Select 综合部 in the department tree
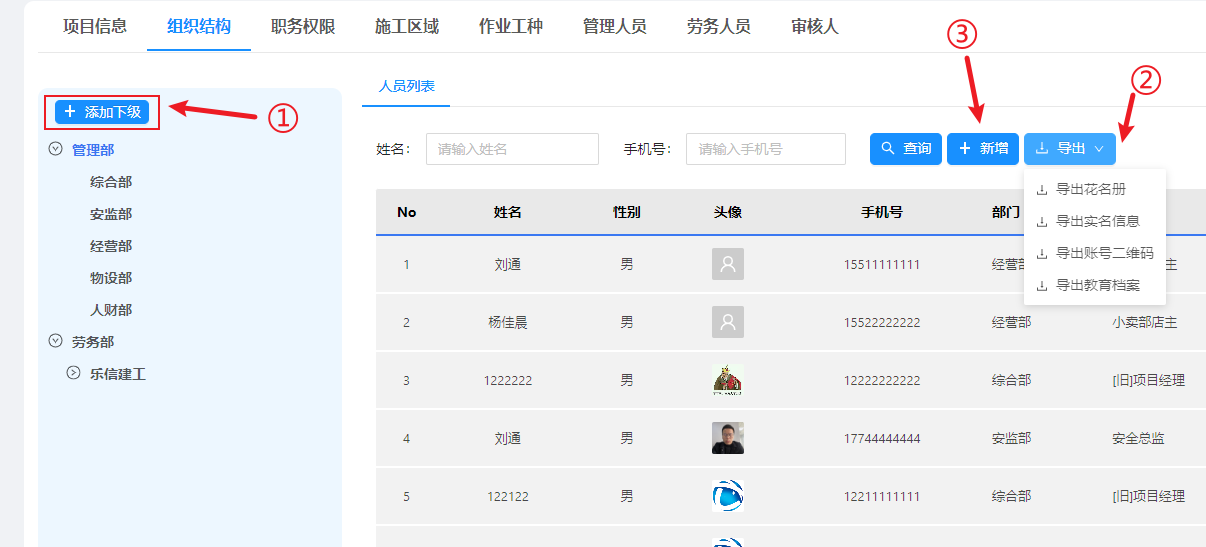The height and width of the screenshot is (547, 1206). click(111, 182)
